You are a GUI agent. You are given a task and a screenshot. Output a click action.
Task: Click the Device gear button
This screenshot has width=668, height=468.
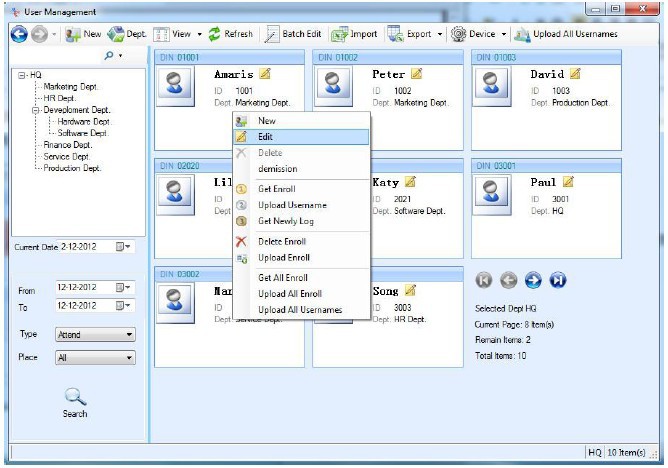pos(473,34)
